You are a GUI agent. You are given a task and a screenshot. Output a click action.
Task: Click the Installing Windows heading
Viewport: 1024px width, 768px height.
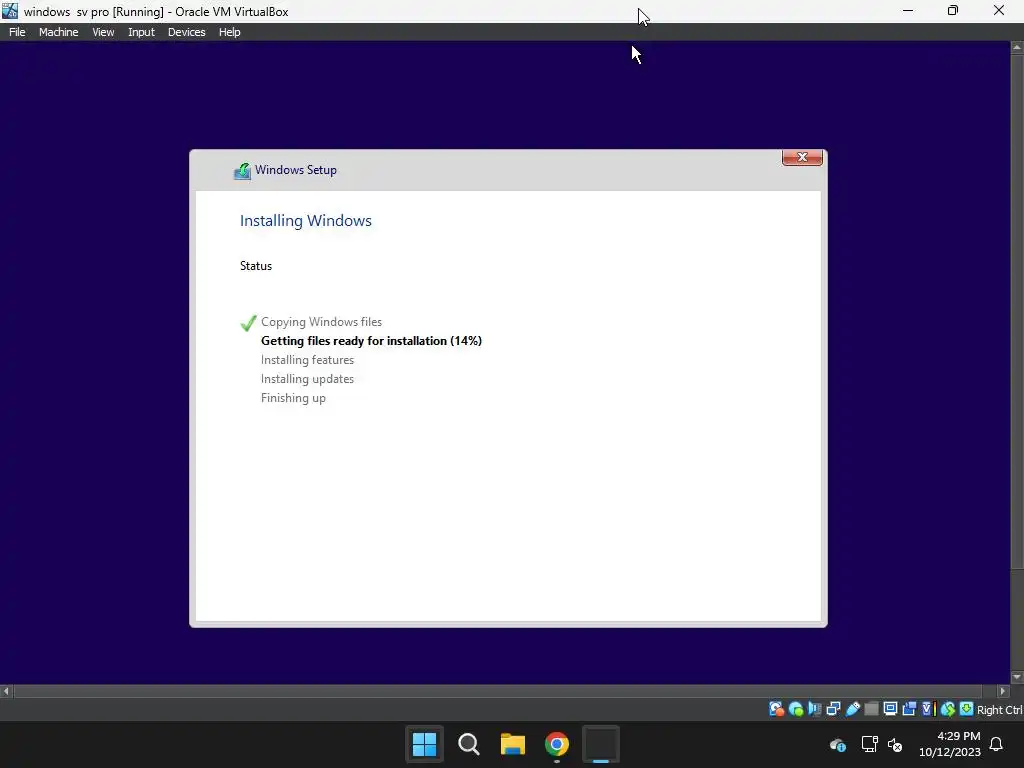306,221
